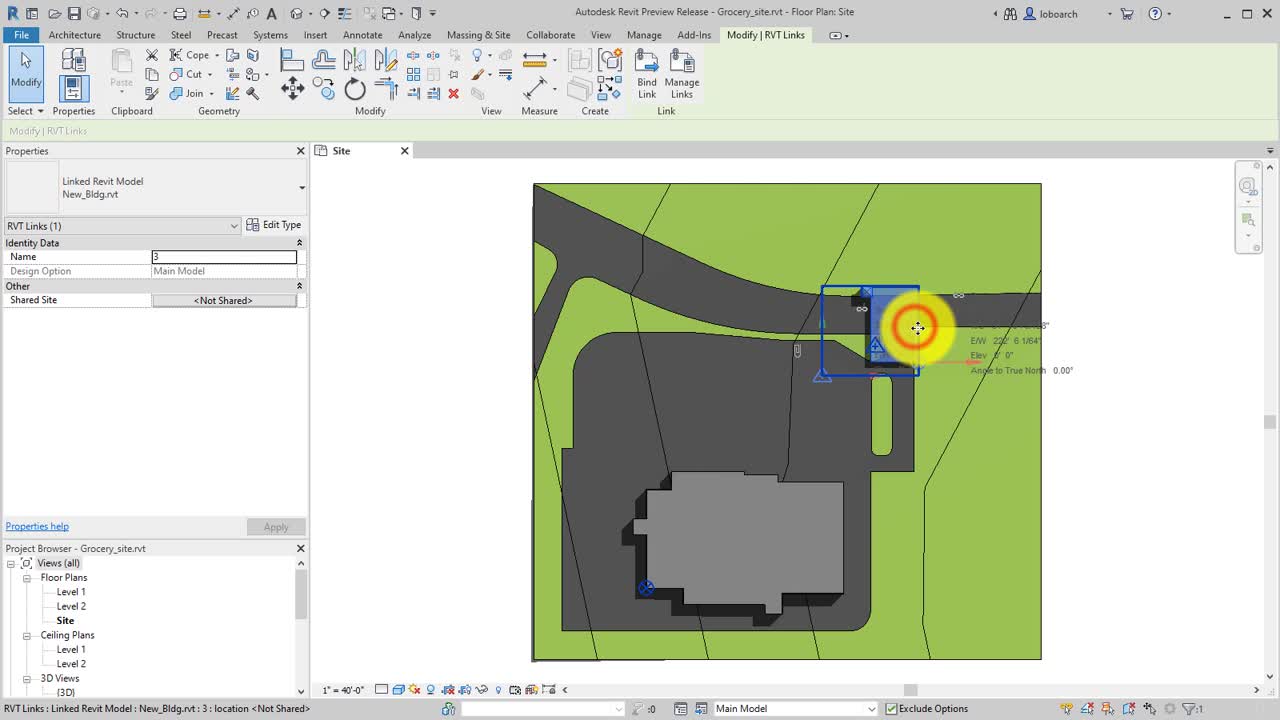This screenshot has width=1280, height=720.
Task: Click the Name input field
Action: pyautogui.click(x=224, y=257)
